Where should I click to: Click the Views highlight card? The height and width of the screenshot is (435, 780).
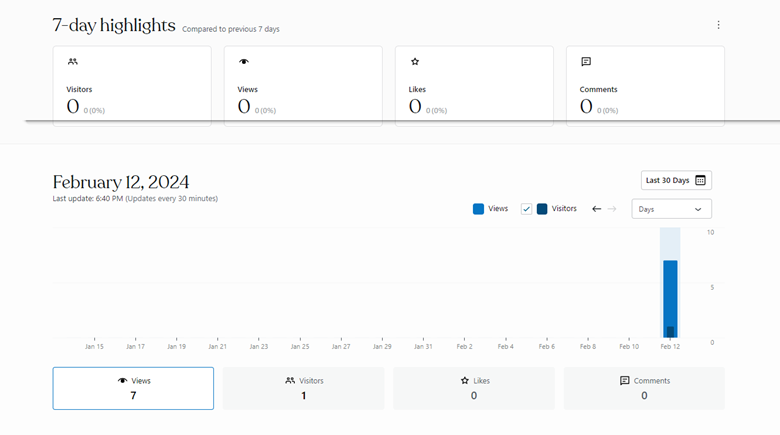tap(303, 86)
